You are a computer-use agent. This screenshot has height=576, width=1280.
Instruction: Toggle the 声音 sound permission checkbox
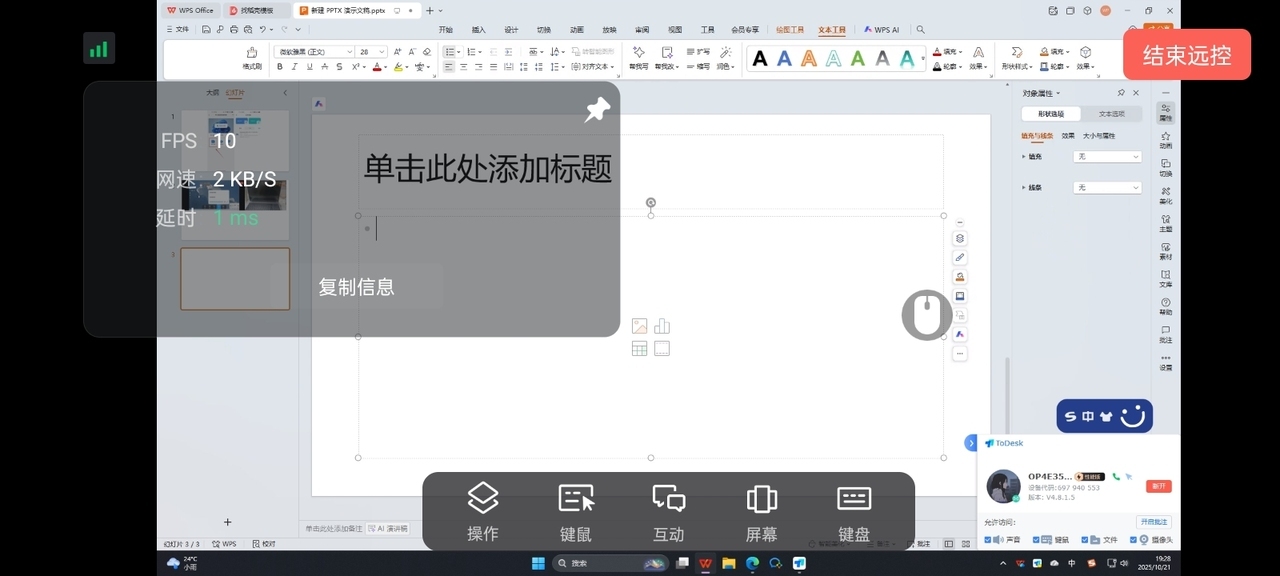pos(988,540)
